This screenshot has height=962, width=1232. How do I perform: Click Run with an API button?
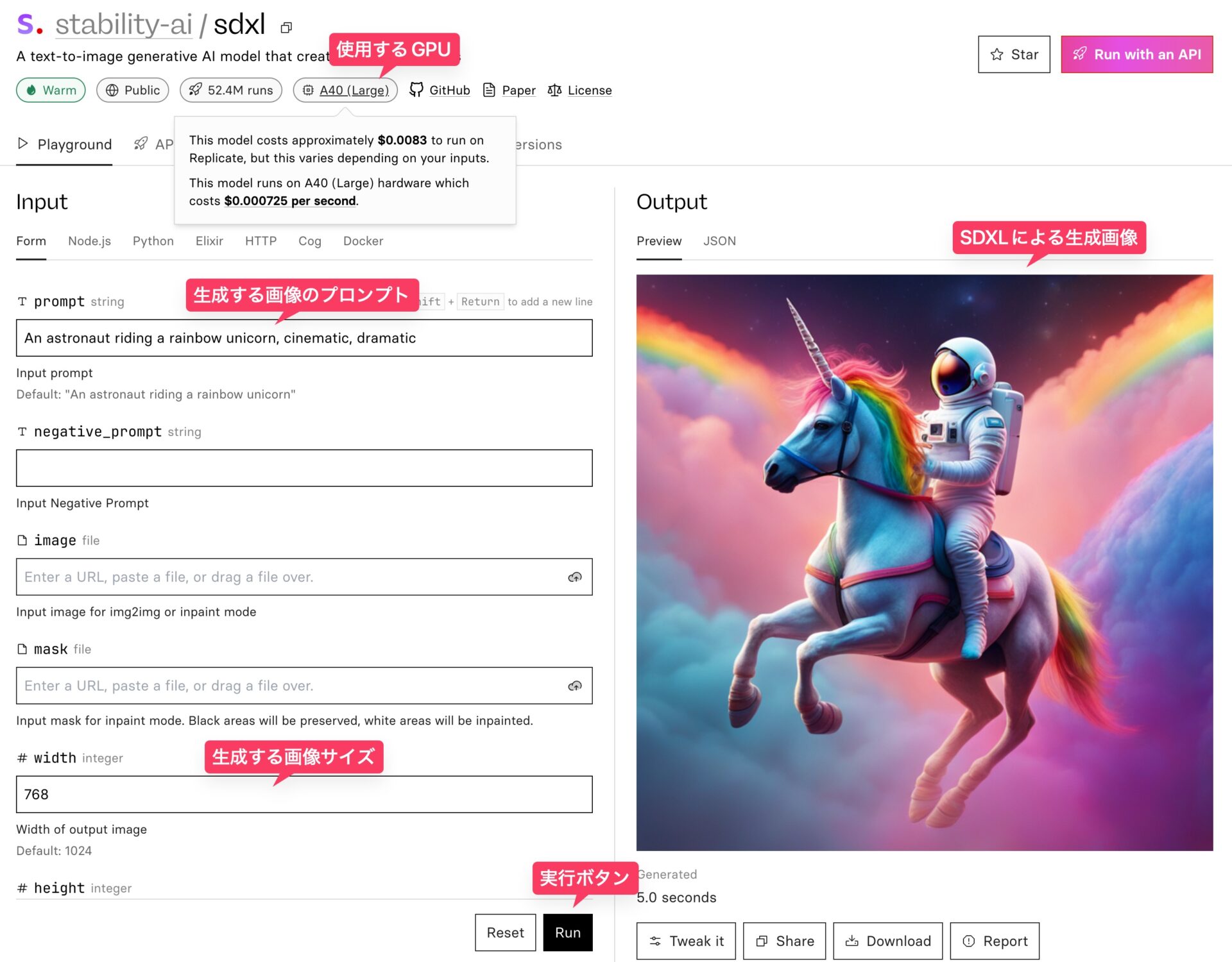[1136, 55]
